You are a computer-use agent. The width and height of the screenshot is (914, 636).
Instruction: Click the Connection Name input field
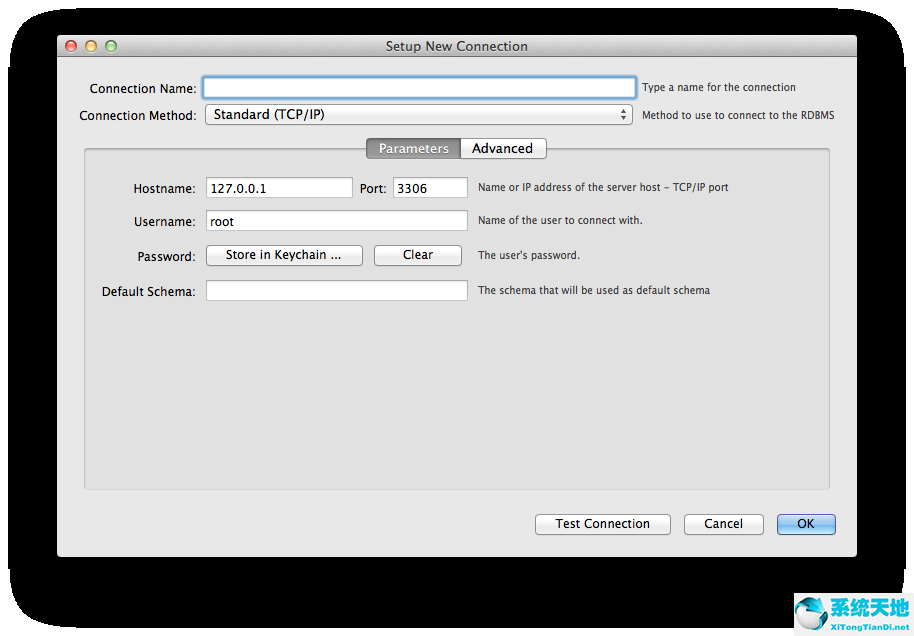click(x=418, y=87)
